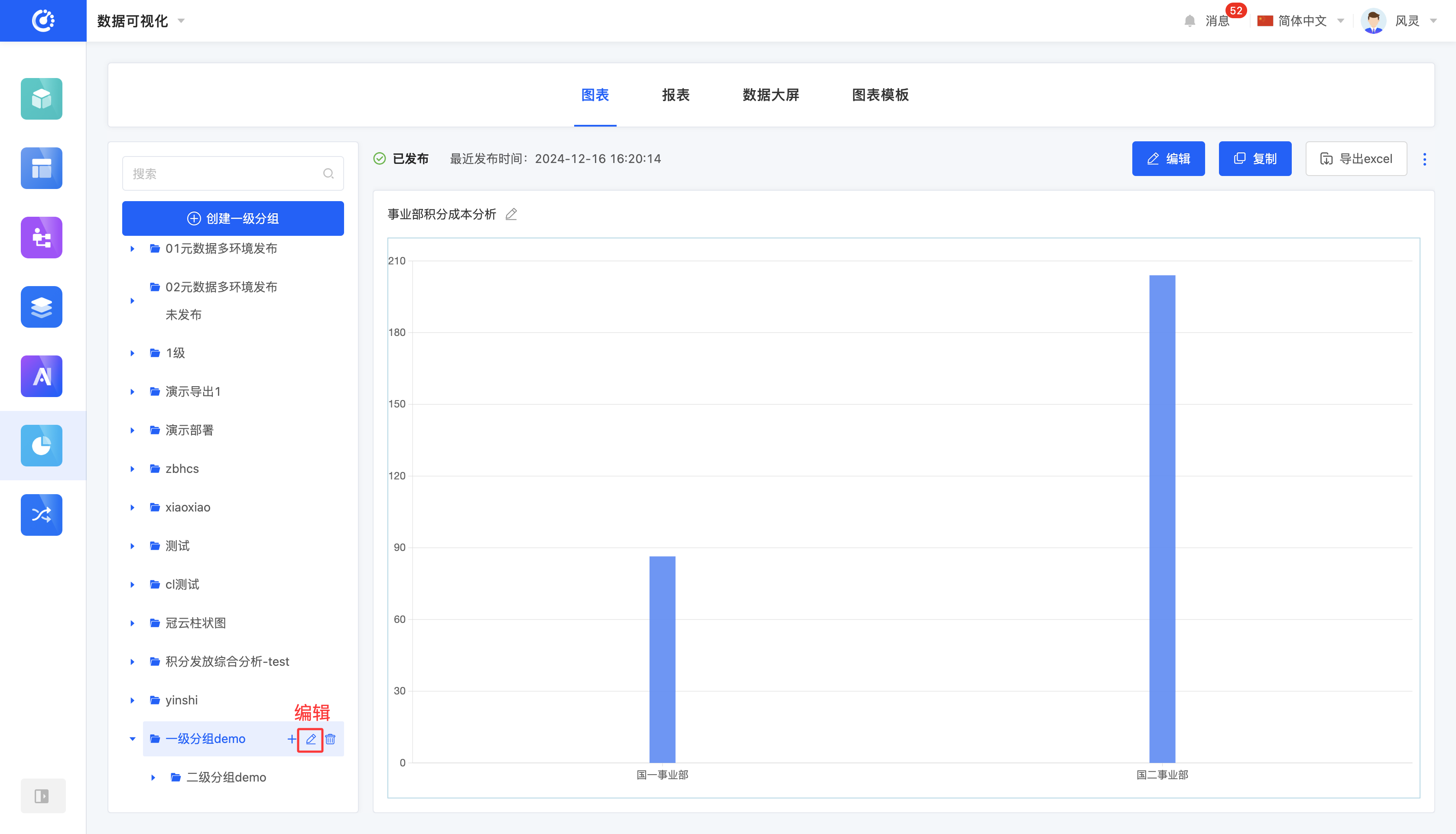Open the teal cube module in sidebar
Viewport: 1456px width, 834px height.
(41, 98)
